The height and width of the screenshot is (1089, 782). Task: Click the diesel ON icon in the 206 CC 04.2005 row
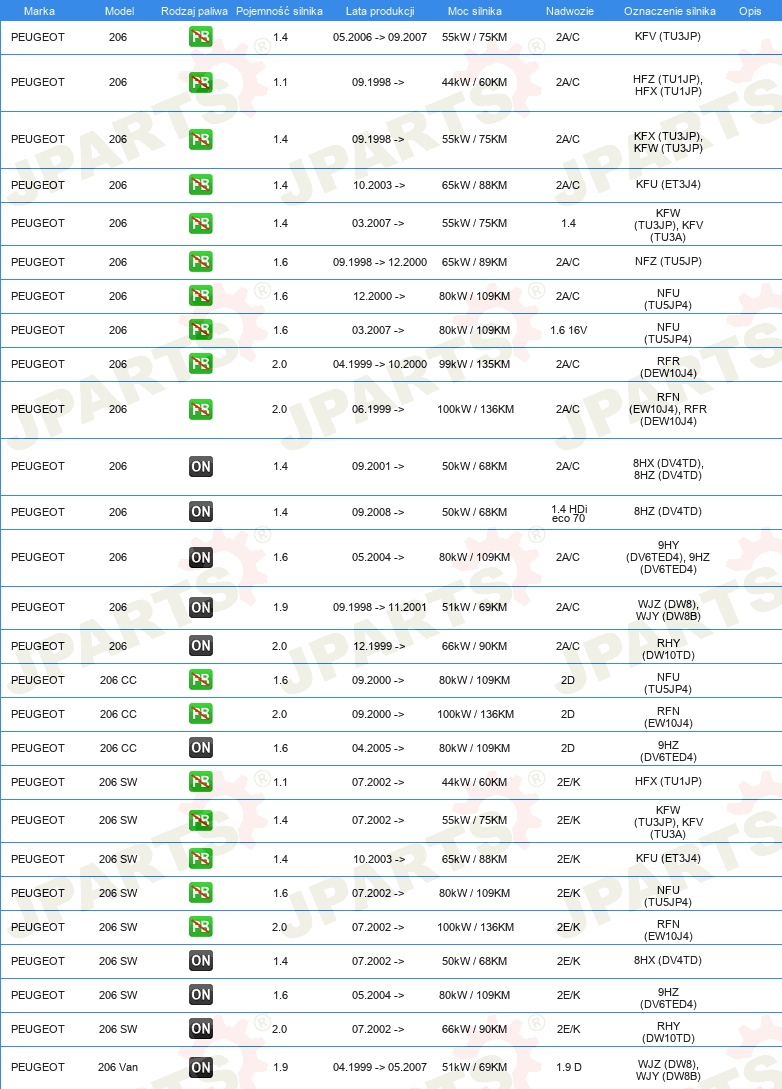[201, 748]
